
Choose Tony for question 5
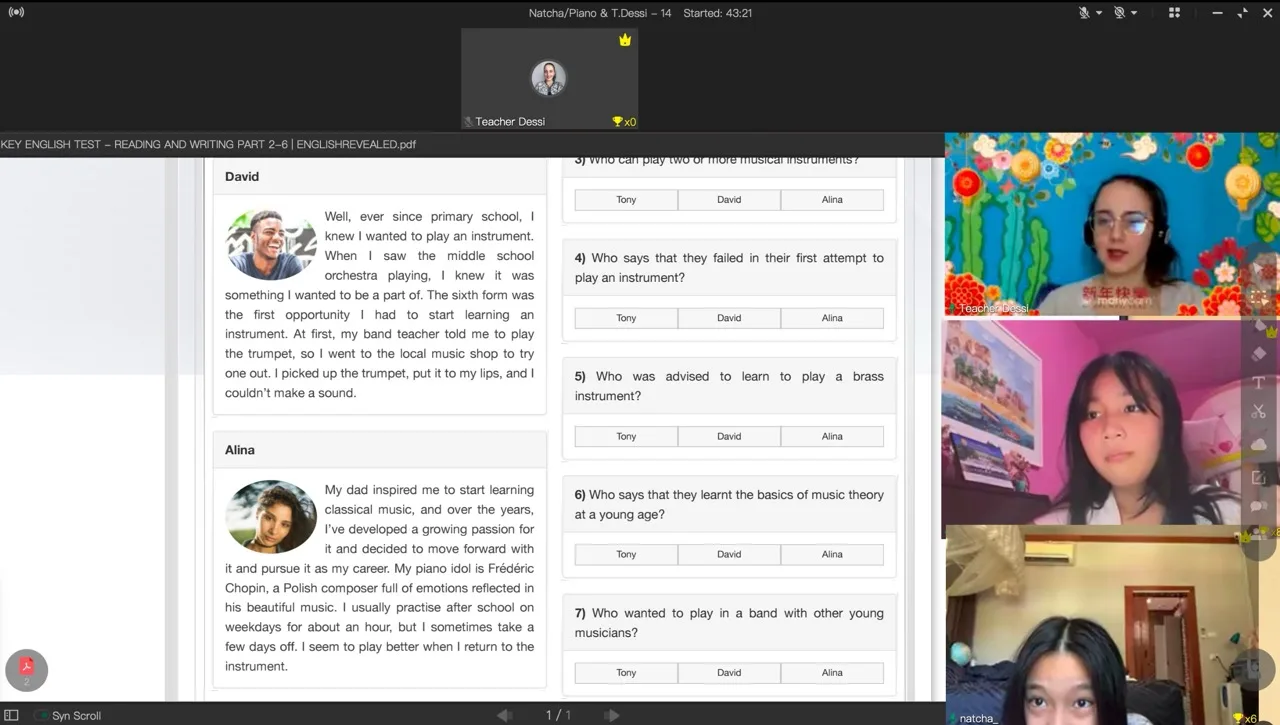pos(626,436)
